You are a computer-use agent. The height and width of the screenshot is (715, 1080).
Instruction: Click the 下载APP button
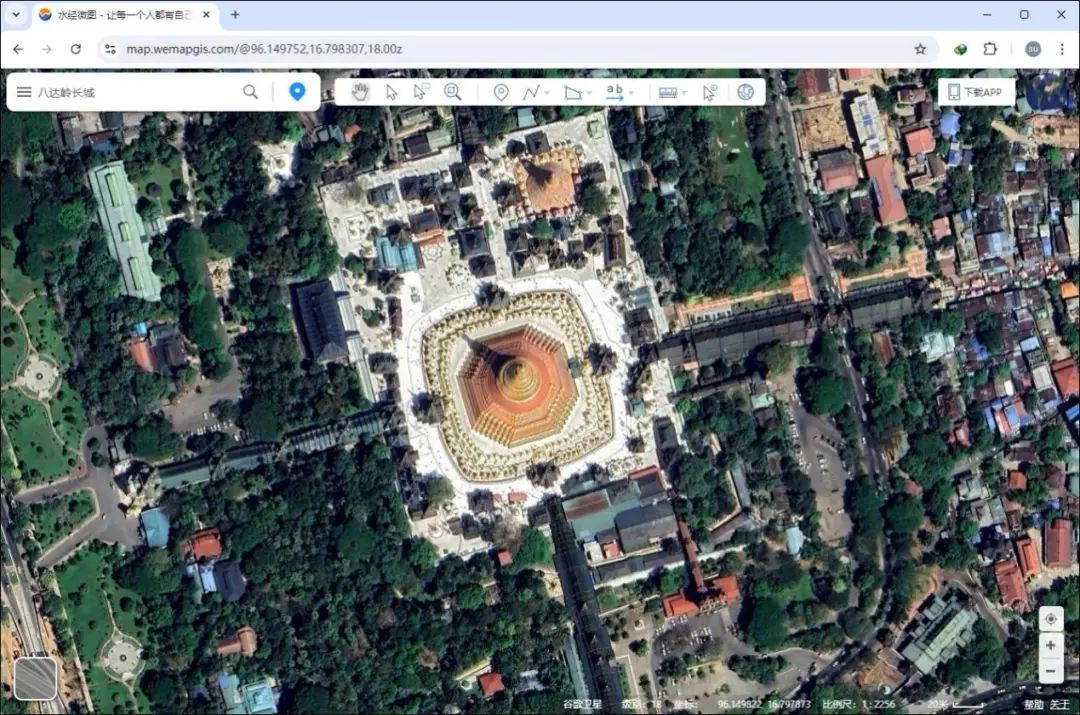(975, 92)
